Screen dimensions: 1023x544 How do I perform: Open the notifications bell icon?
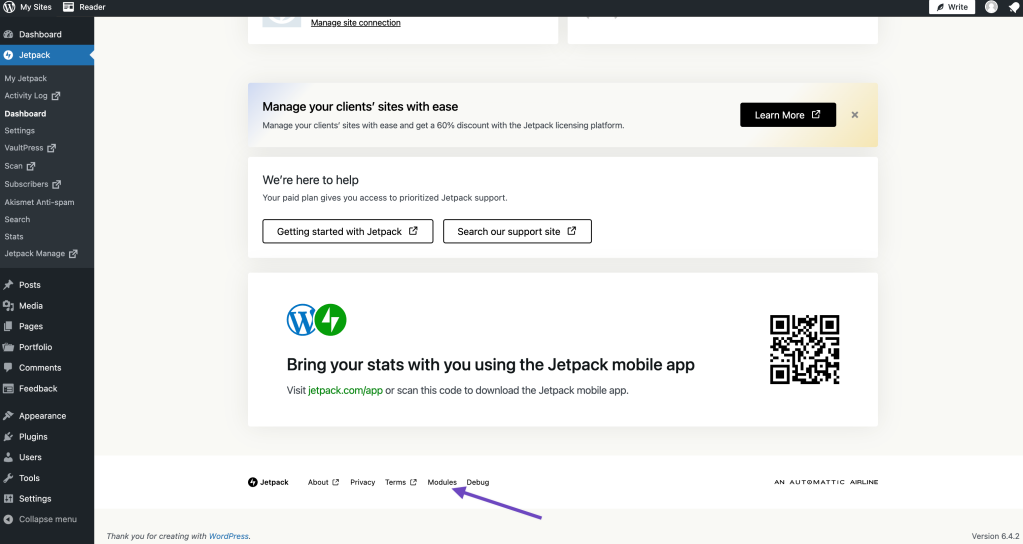coord(1014,7)
